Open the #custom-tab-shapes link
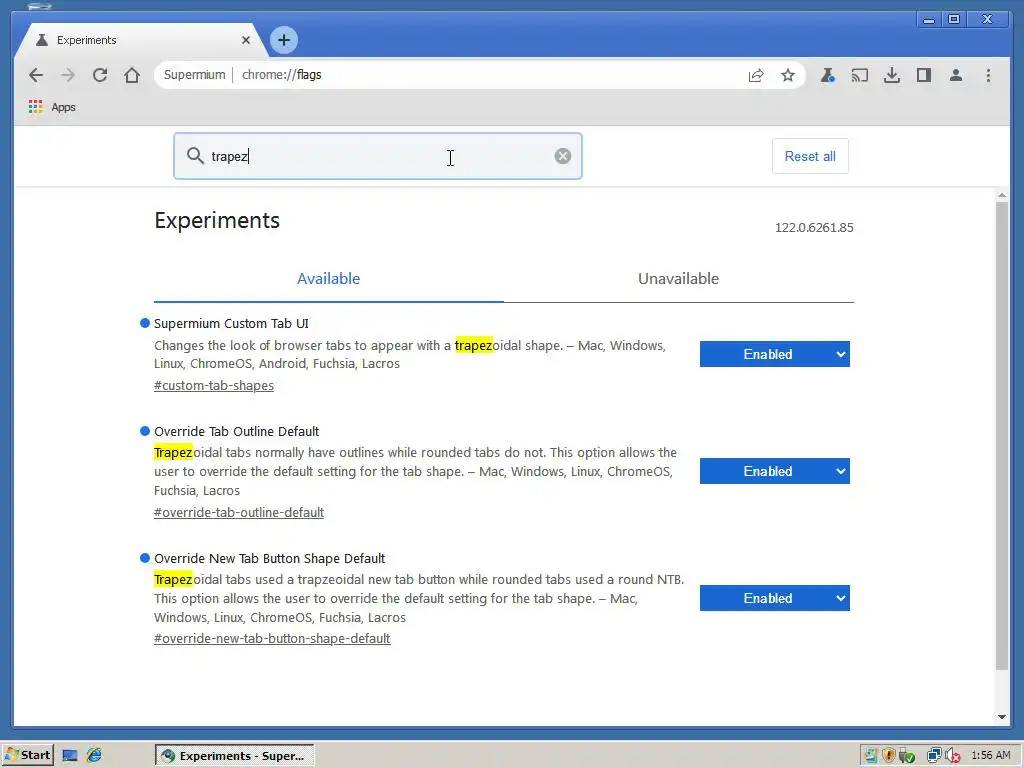Screen dimensions: 1024x768 tap(214, 385)
